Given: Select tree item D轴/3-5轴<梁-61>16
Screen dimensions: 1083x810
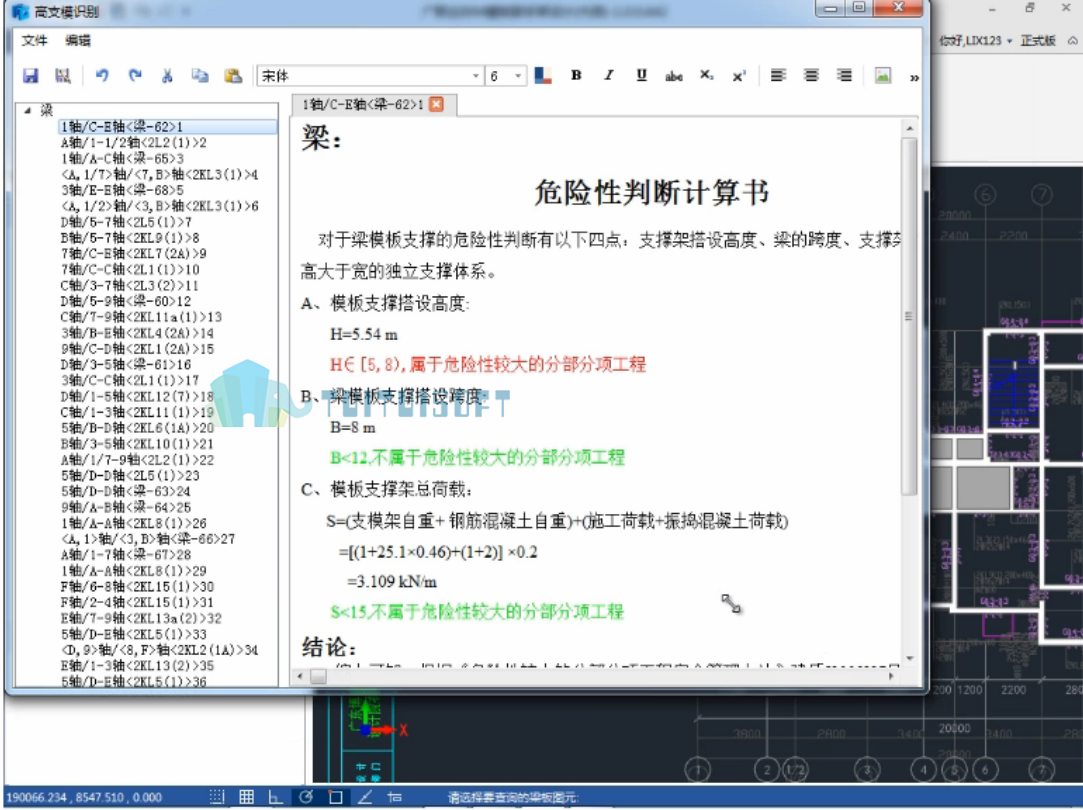Looking at the screenshot, I should tap(126, 365).
